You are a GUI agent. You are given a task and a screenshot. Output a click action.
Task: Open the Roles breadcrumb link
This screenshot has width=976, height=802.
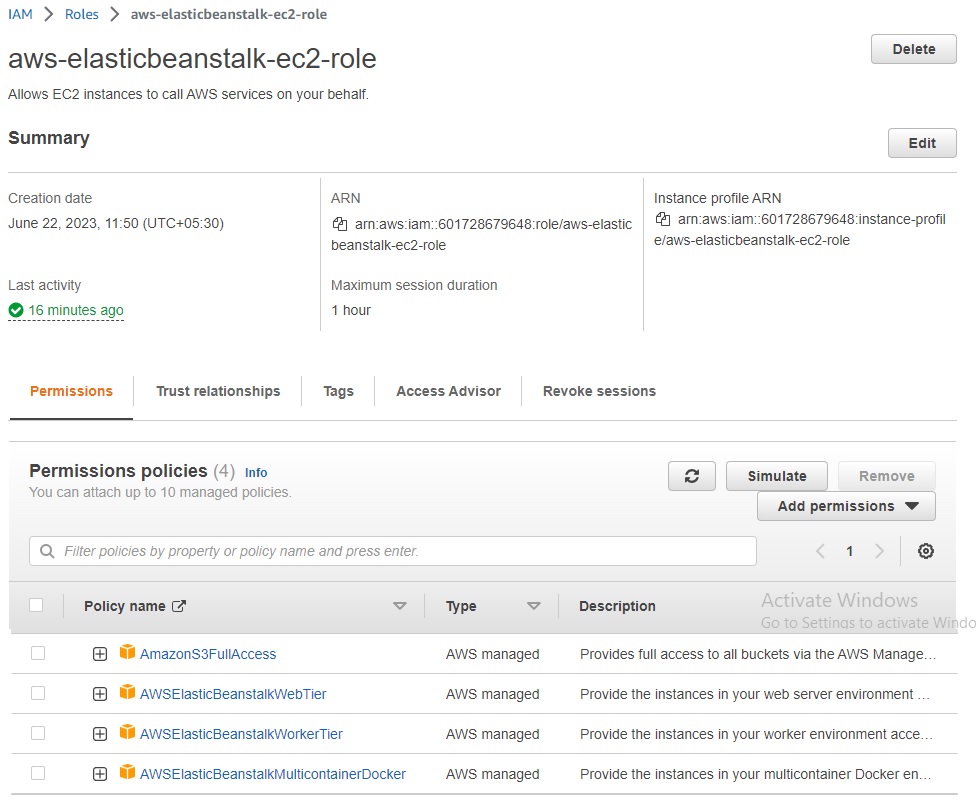click(82, 14)
